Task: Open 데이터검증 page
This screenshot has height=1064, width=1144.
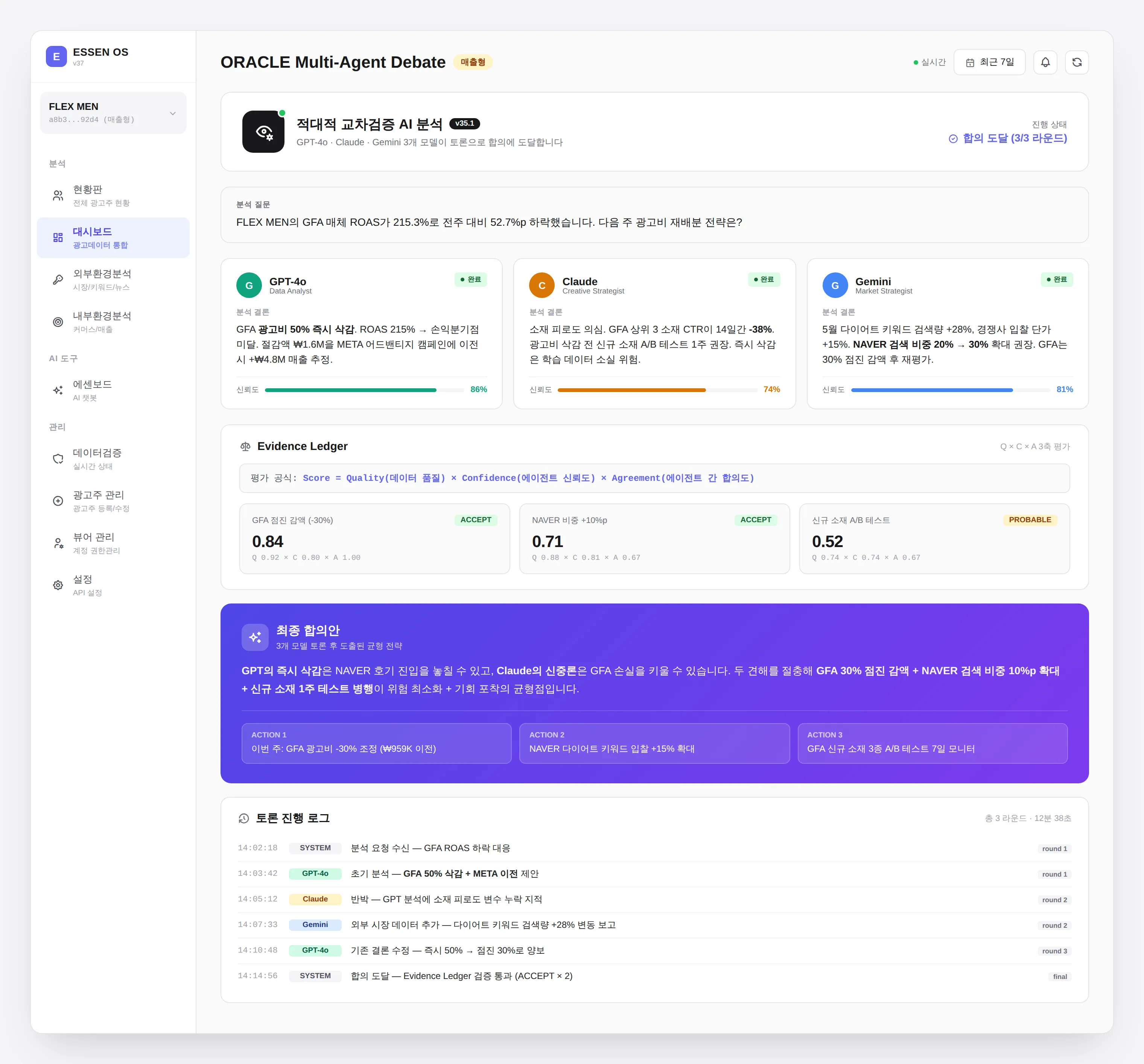Action: pos(113,459)
